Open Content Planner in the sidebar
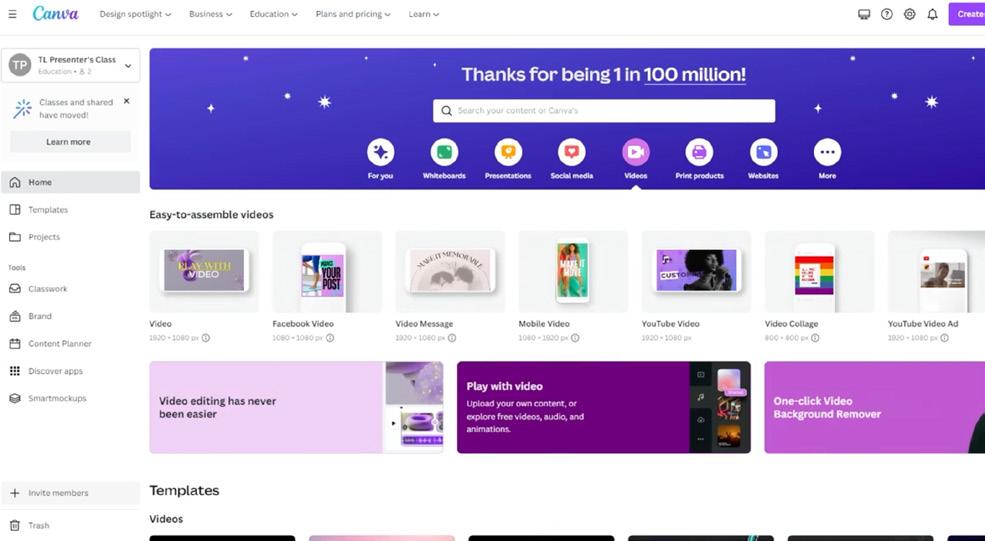Viewport: 985px width, 541px height. click(x=70, y=344)
